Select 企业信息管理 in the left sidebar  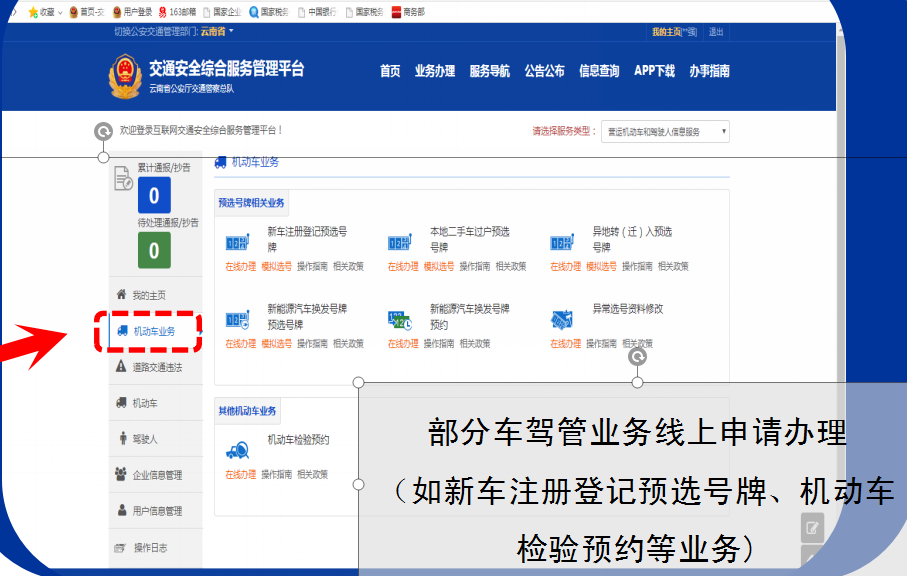pos(157,475)
